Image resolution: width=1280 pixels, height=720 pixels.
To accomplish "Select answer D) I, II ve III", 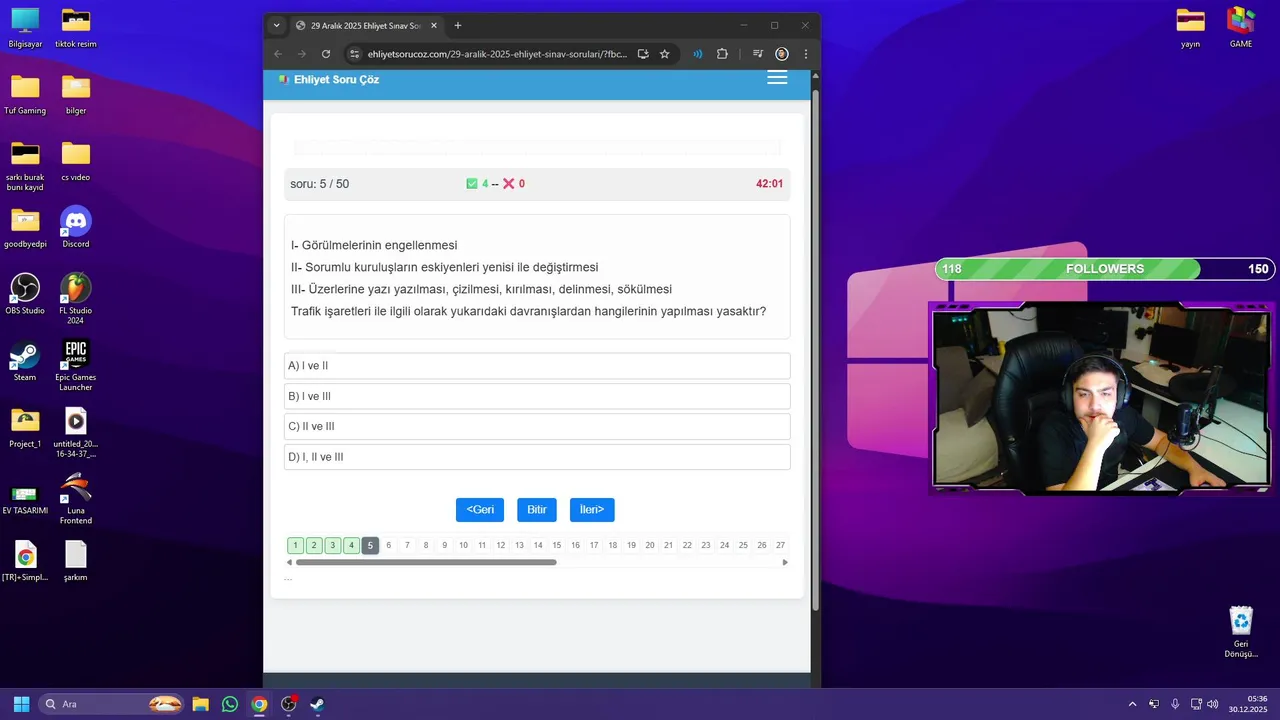I will pos(537,457).
